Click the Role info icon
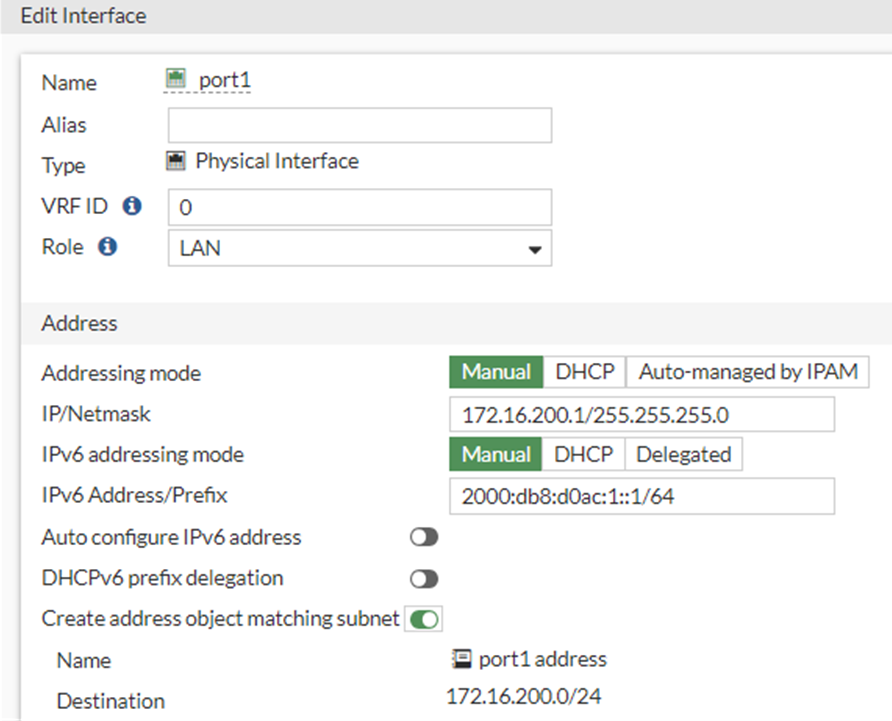Viewport: 892px width, 721px height. tap(110, 246)
